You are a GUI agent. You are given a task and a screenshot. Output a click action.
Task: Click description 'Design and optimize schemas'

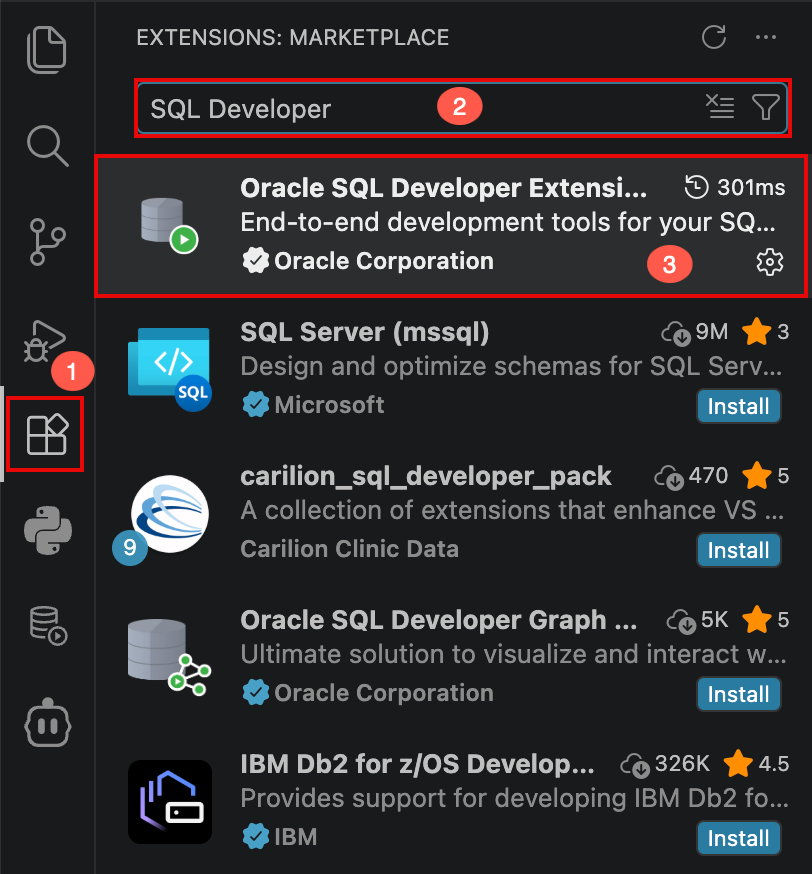pyautogui.click(x=511, y=367)
